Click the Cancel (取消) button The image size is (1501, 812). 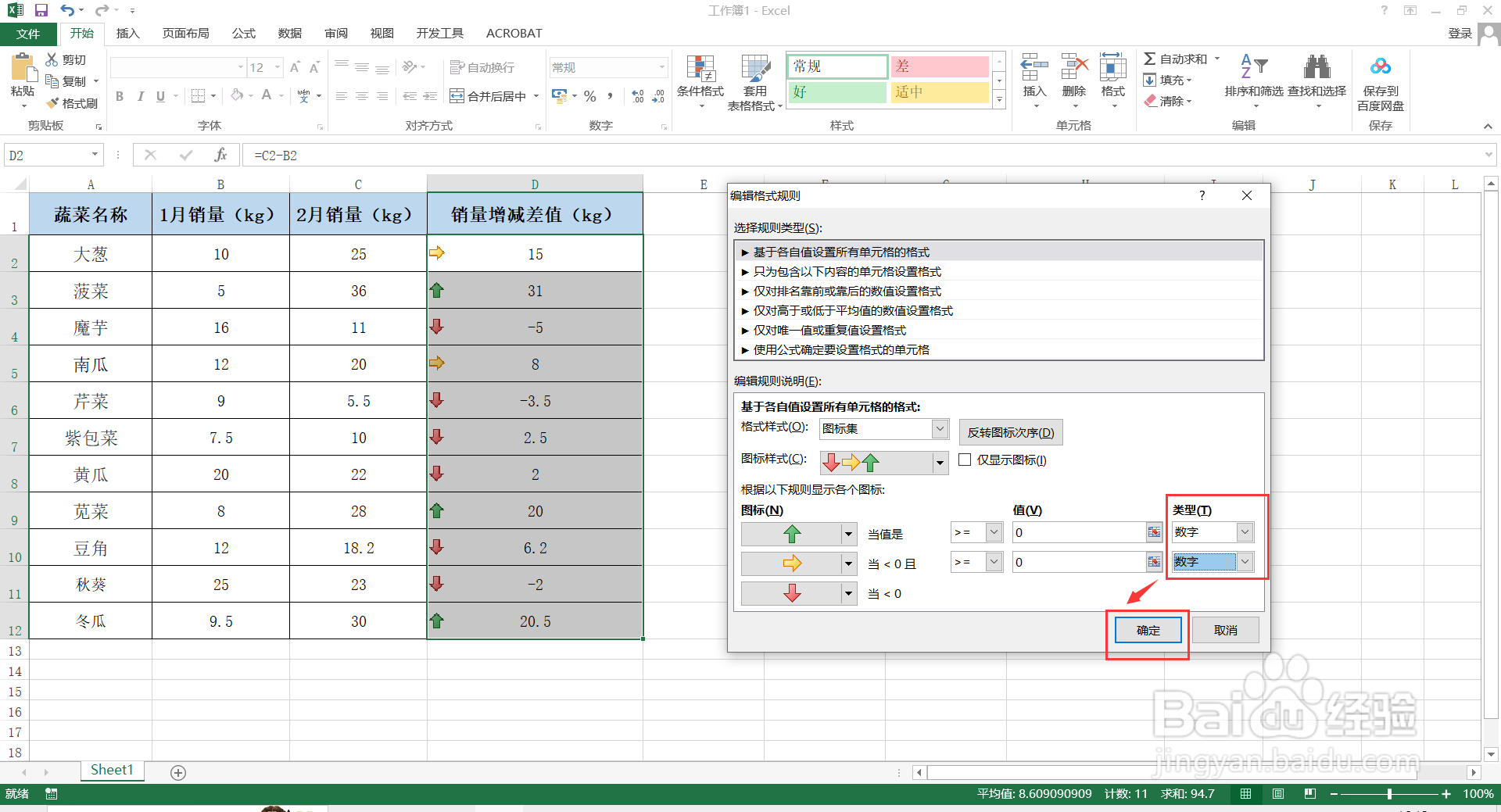[1225, 630]
